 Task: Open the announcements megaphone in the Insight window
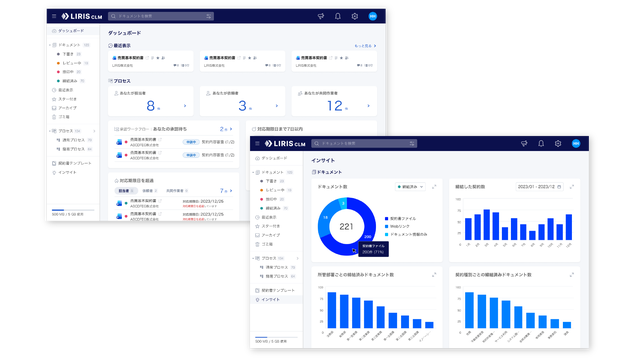pyautogui.click(x=524, y=144)
